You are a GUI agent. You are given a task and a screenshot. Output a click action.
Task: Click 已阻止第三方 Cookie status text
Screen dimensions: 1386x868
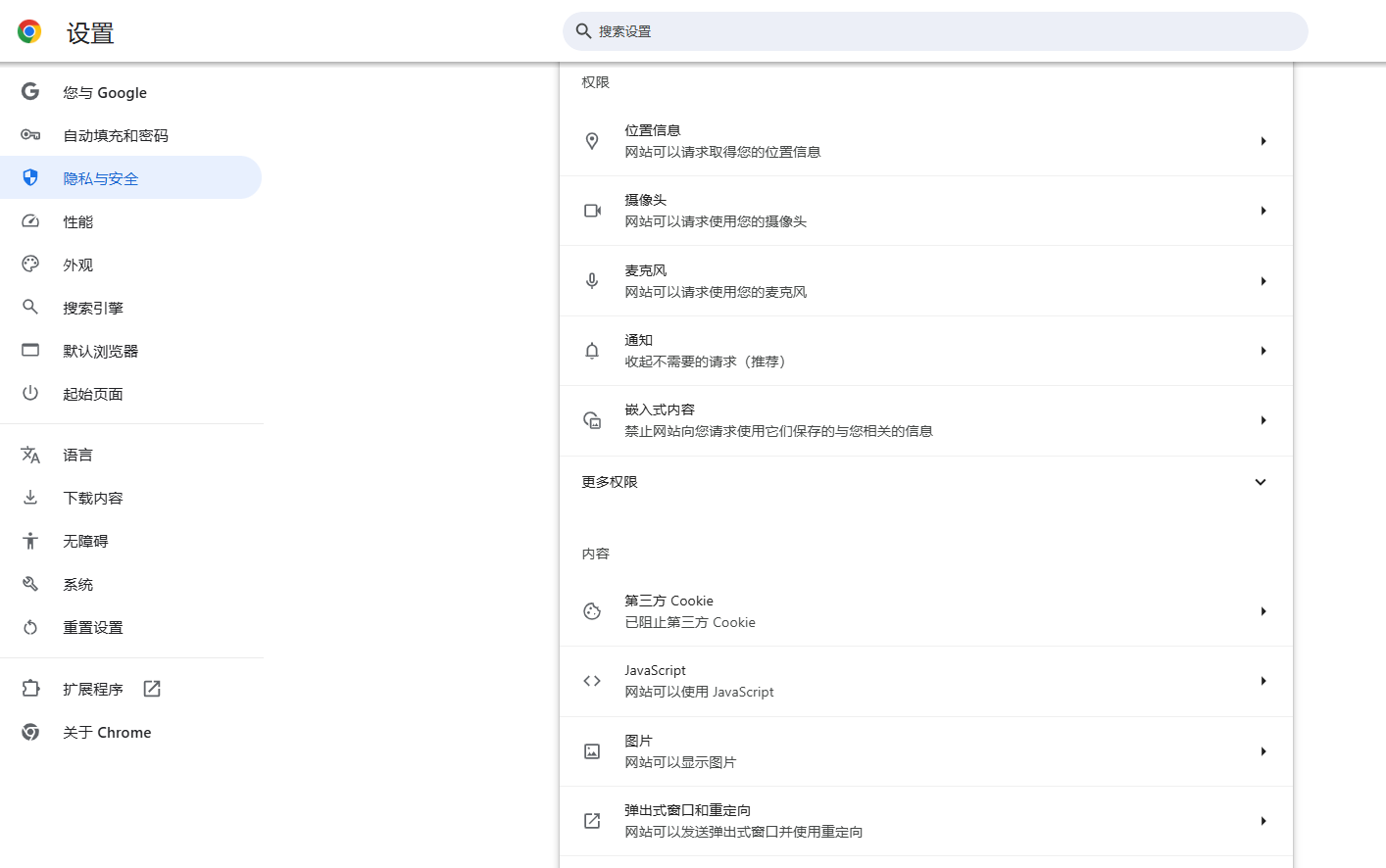[x=690, y=622]
